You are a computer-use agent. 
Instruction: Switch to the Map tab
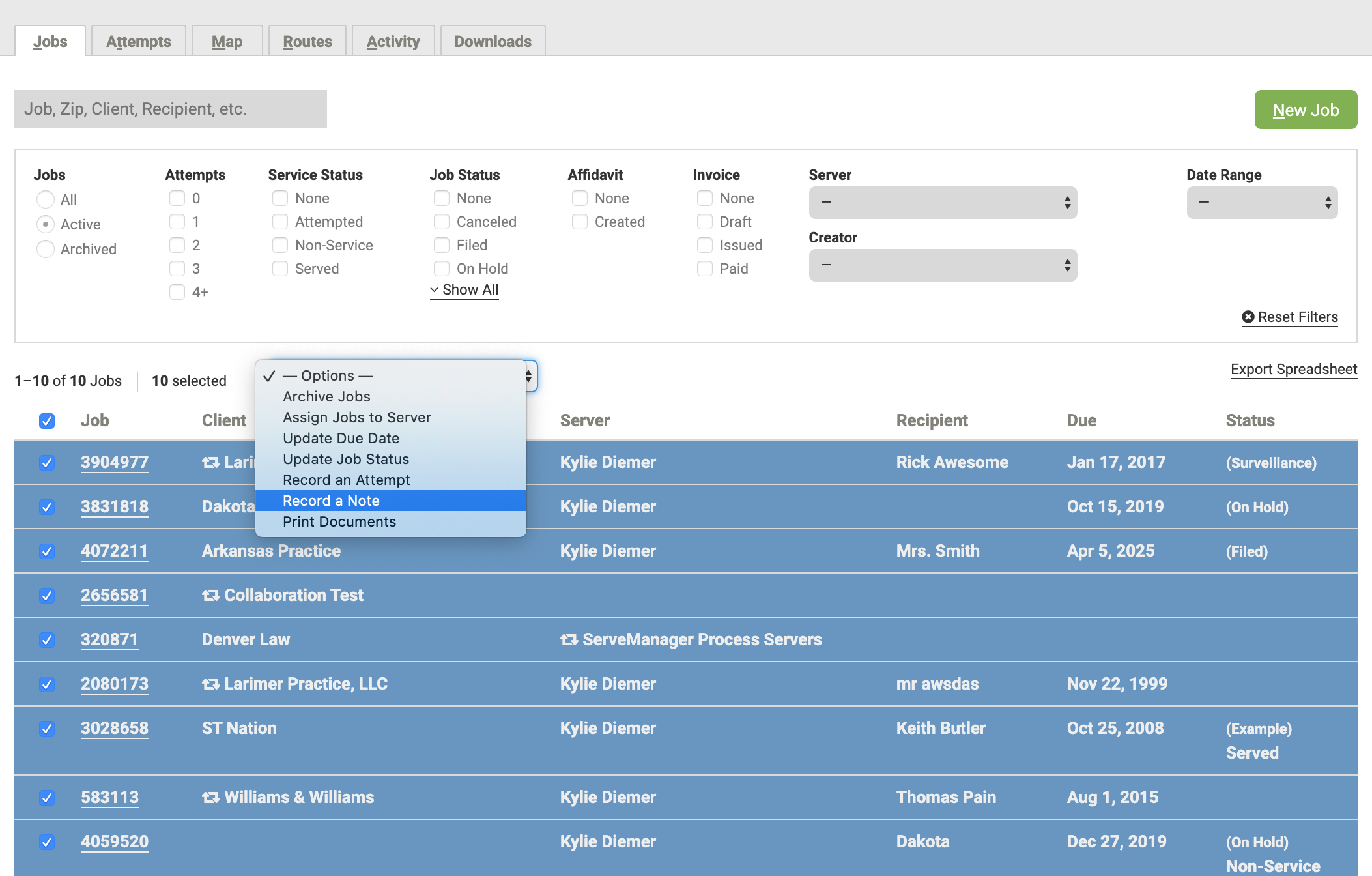point(227,41)
